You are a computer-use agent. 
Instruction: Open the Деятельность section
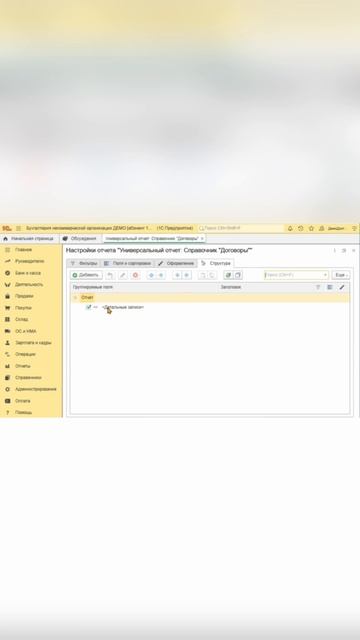coord(29,284)
